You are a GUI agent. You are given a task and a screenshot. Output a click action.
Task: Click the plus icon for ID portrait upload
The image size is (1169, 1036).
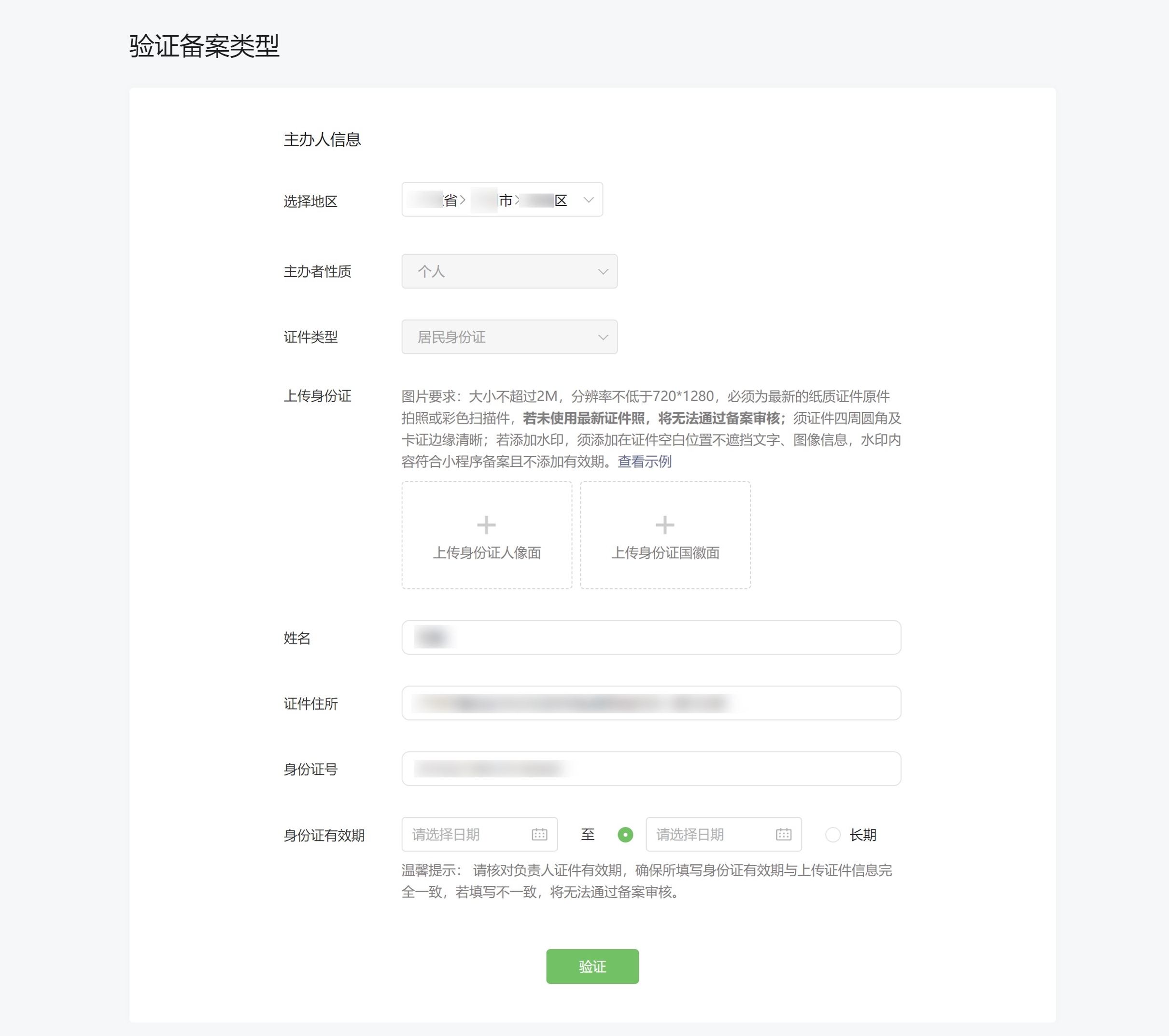coord(486,524)
